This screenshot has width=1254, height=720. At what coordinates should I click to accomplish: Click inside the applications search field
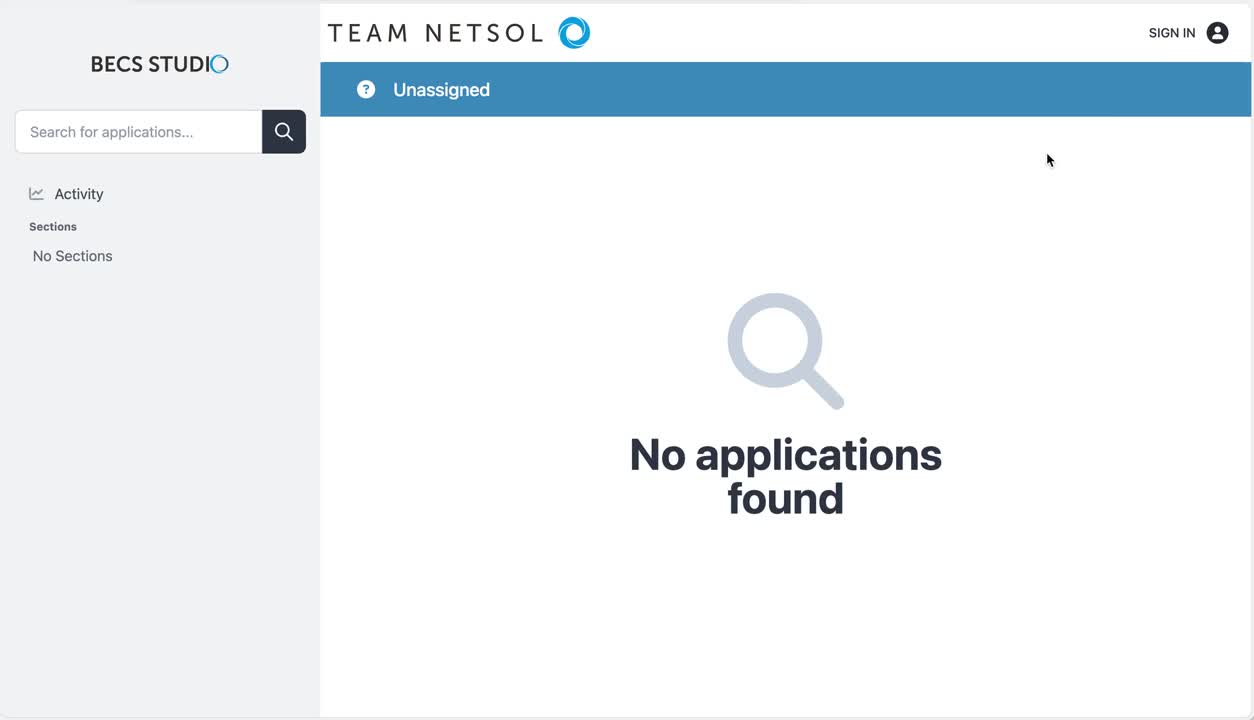pyautogui.click(x=137, y=131)
